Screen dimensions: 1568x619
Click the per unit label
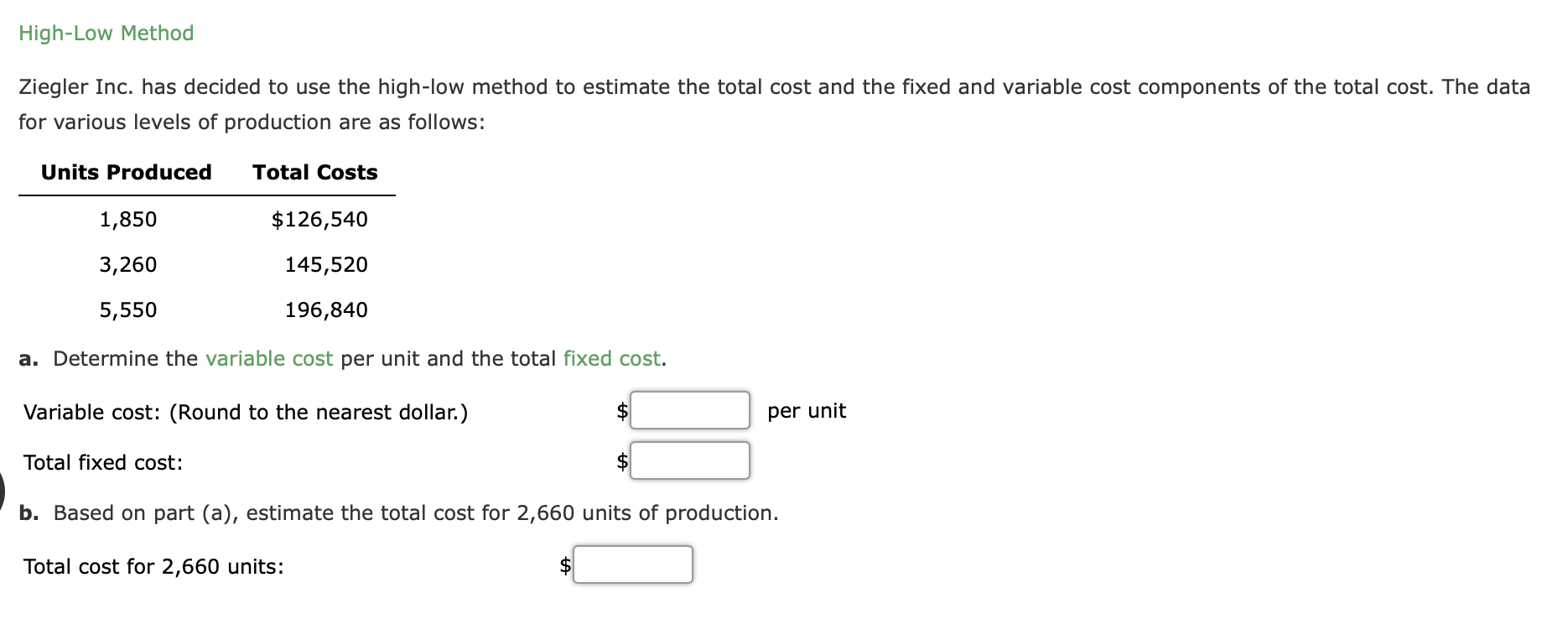807,411
